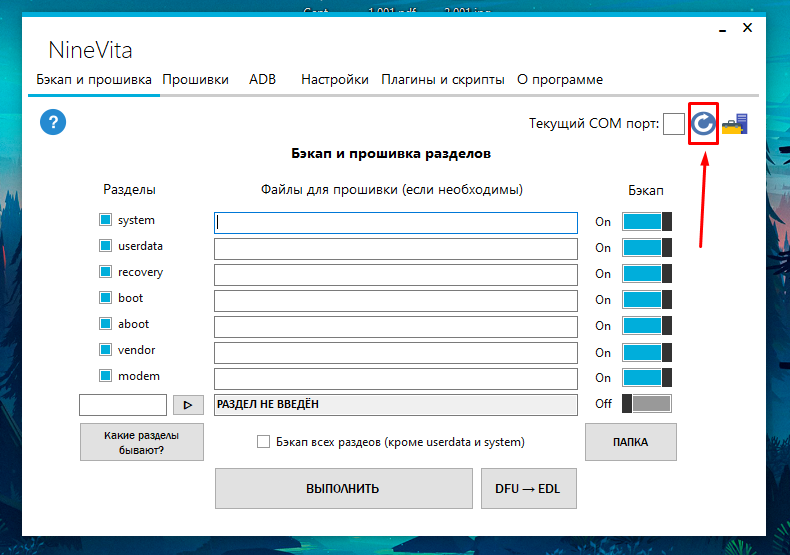Open the blue question mark help icon
The height and width of the screenshot is (555, 790).
(x=53, y=122)
